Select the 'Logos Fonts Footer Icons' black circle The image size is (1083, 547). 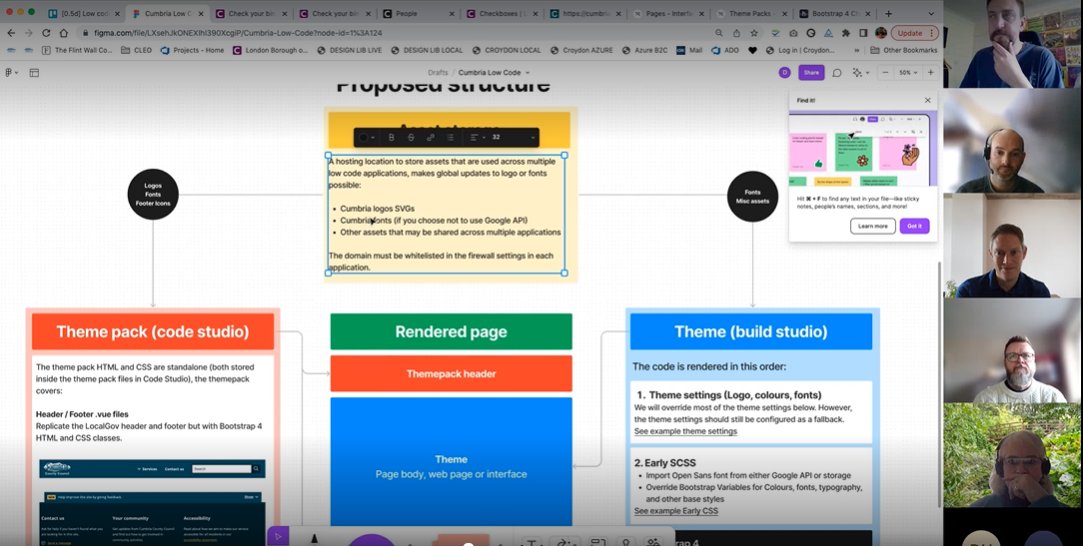pos(153,195)
